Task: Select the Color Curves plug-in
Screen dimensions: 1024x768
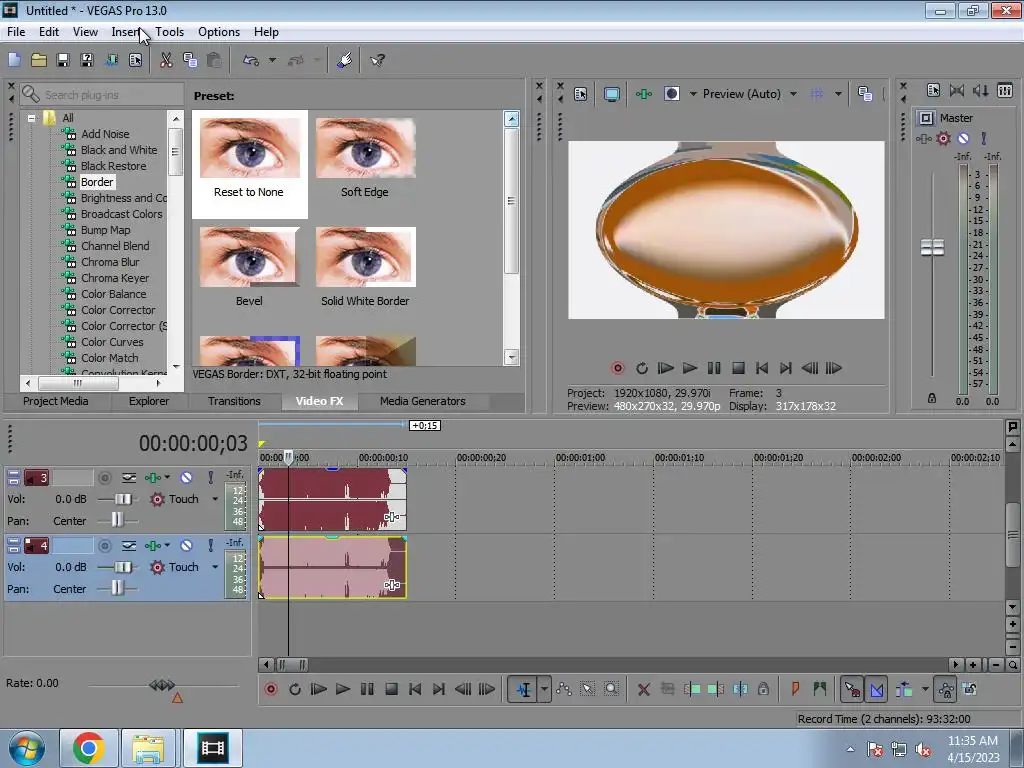Action: click(x=112, y=342)
